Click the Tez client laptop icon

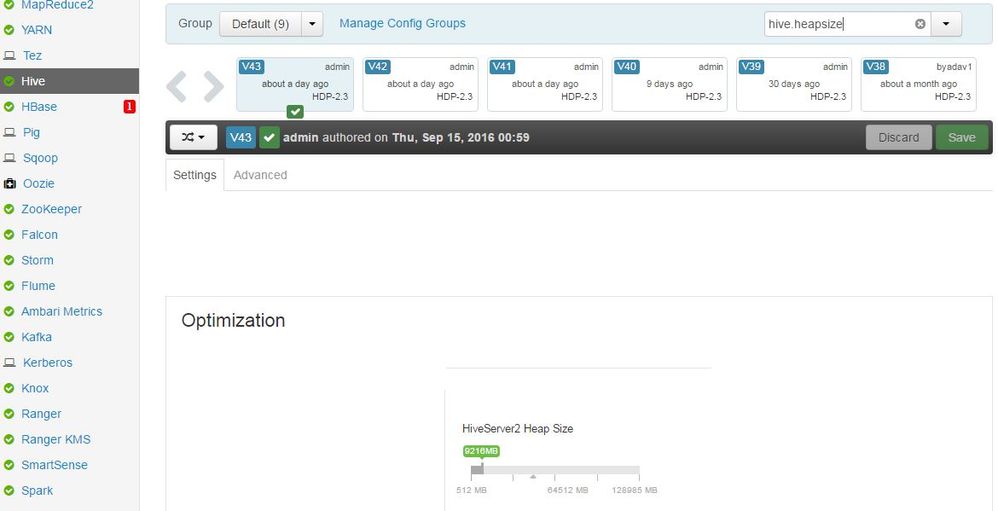[10, 56]
